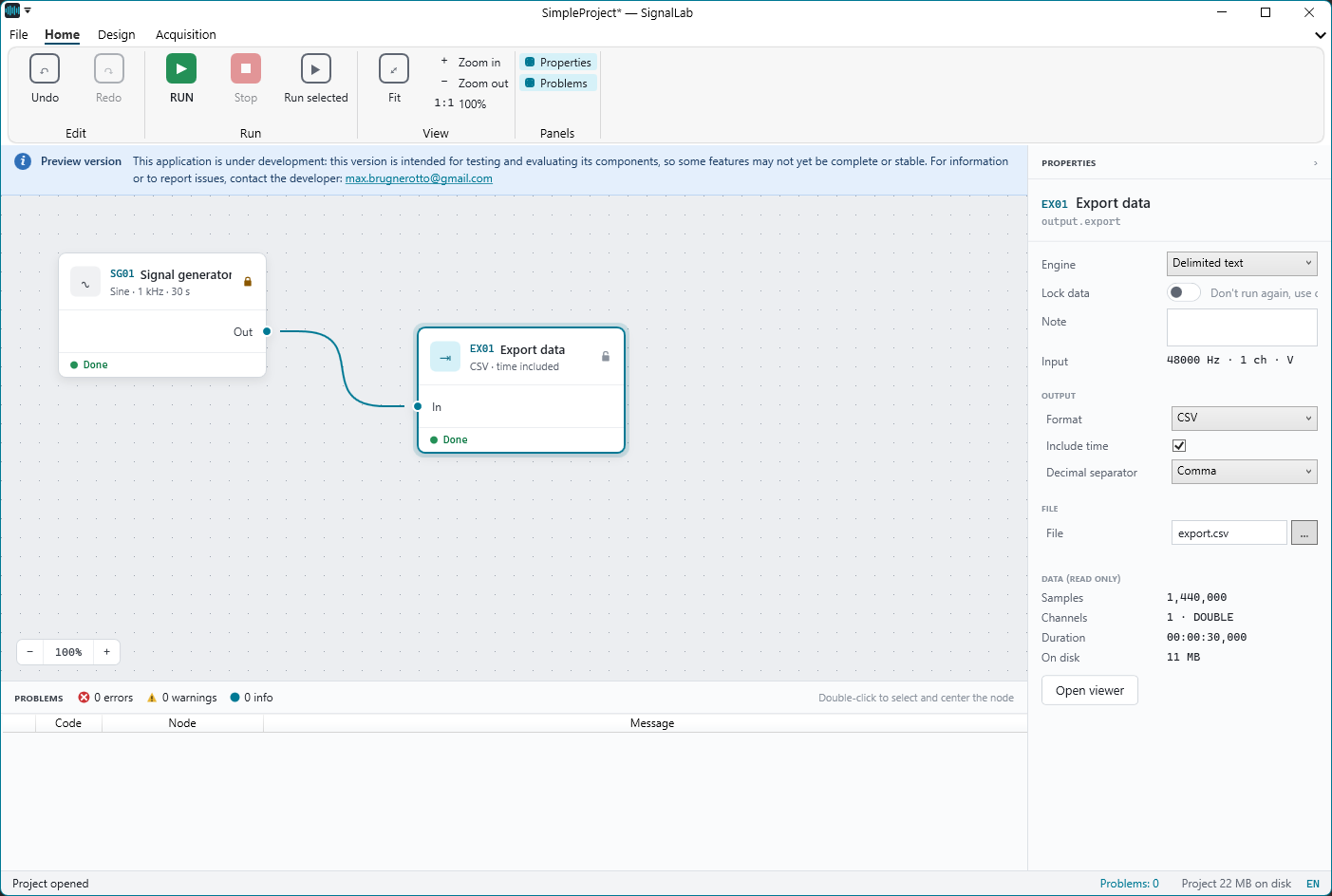Screen dimensions: 1332x896
Task: Open the Engine dropdown
Action: point(1242,263)
